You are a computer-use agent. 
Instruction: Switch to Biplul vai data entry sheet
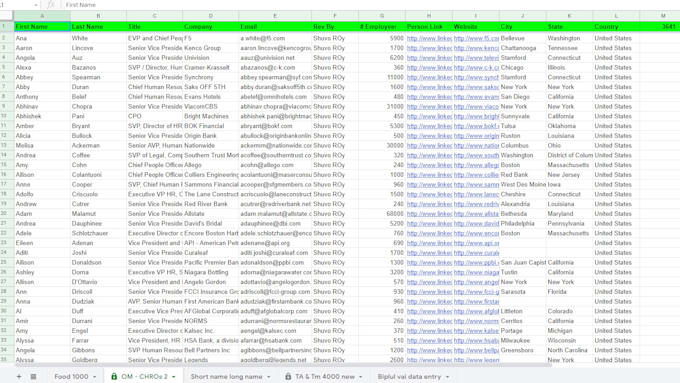409,376
